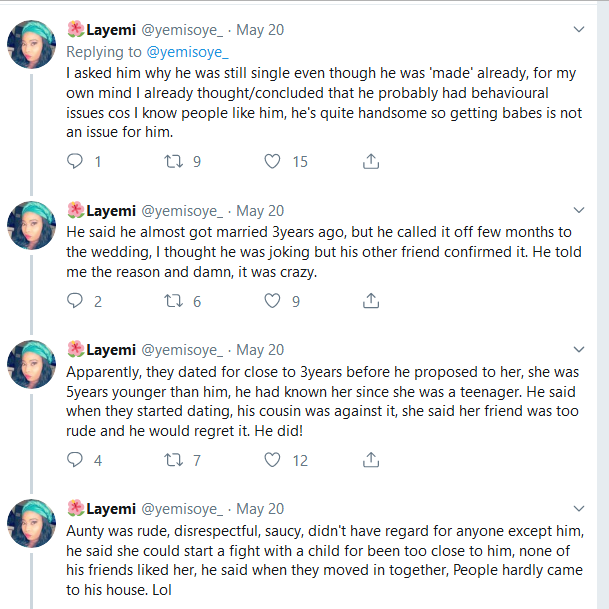The width and height of the screenshot is (609, 609).
Task: Open May 20 timestamp on second tweet
Action: [260, 210]
